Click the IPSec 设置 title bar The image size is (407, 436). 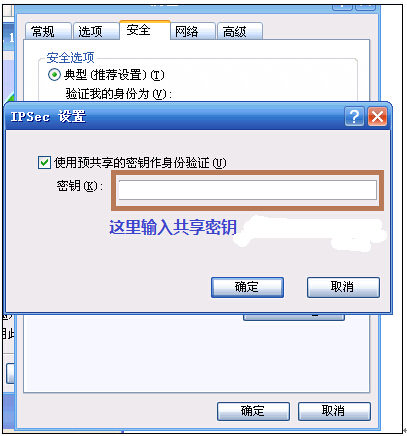198,117
